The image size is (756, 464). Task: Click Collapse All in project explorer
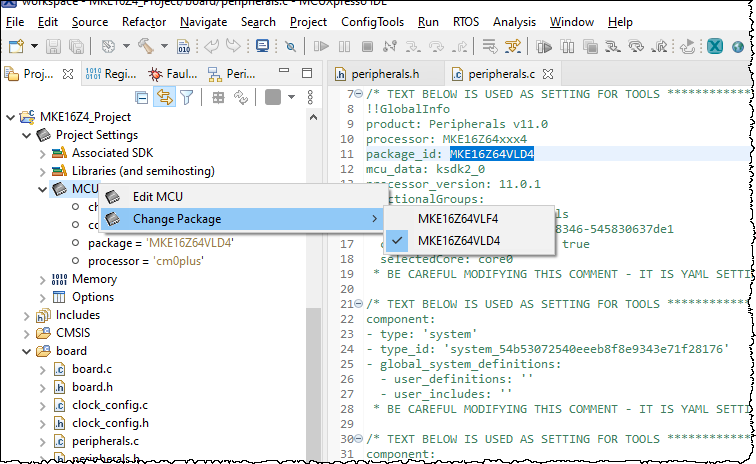tap(141, 98)
